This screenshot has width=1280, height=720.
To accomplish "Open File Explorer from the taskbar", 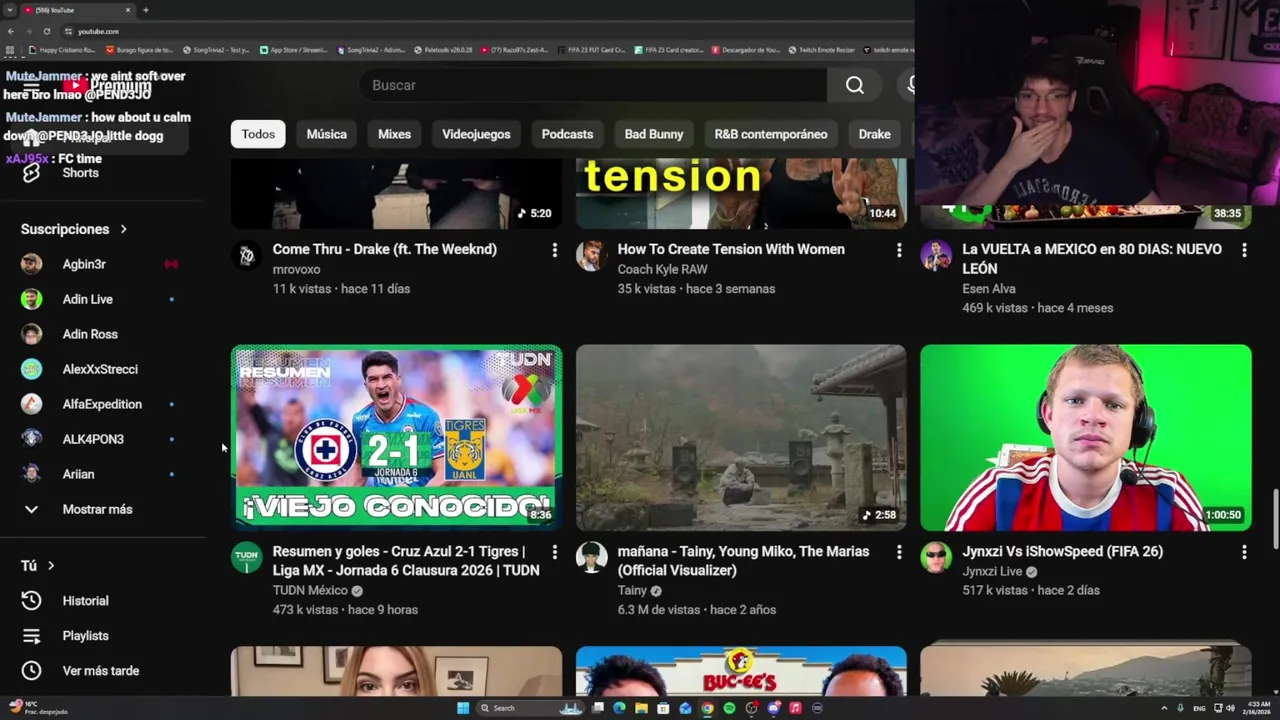I will coord(641,708).
